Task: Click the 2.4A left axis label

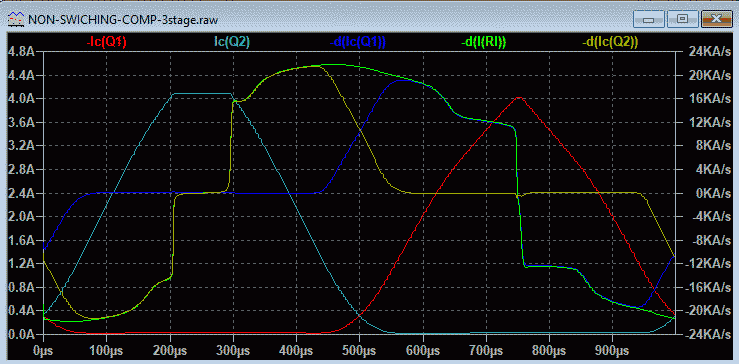Action: click(22, 193)
